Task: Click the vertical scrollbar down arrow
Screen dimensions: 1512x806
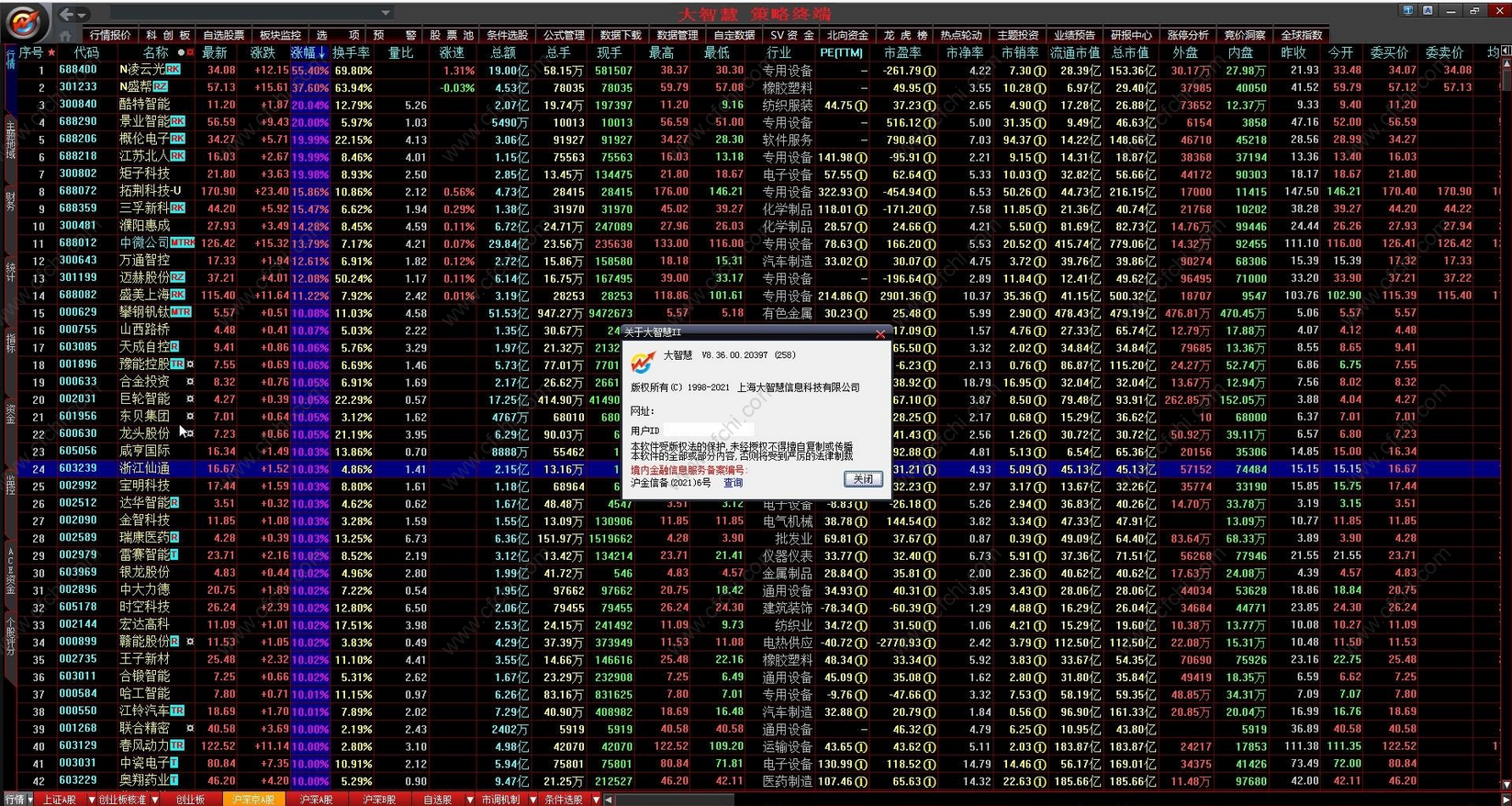Action: coord(1506,786)
